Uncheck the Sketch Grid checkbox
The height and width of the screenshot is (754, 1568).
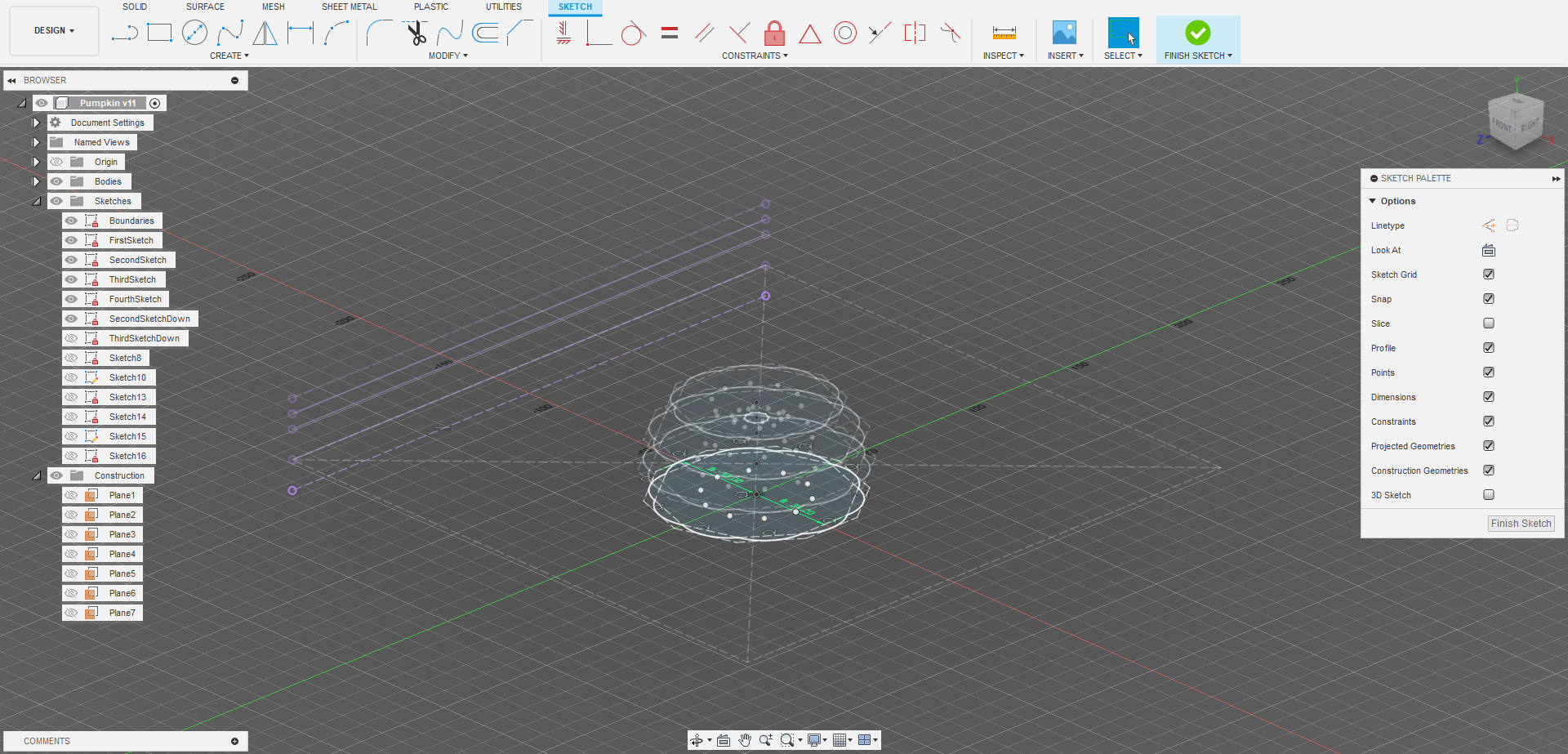point(1489,274)
